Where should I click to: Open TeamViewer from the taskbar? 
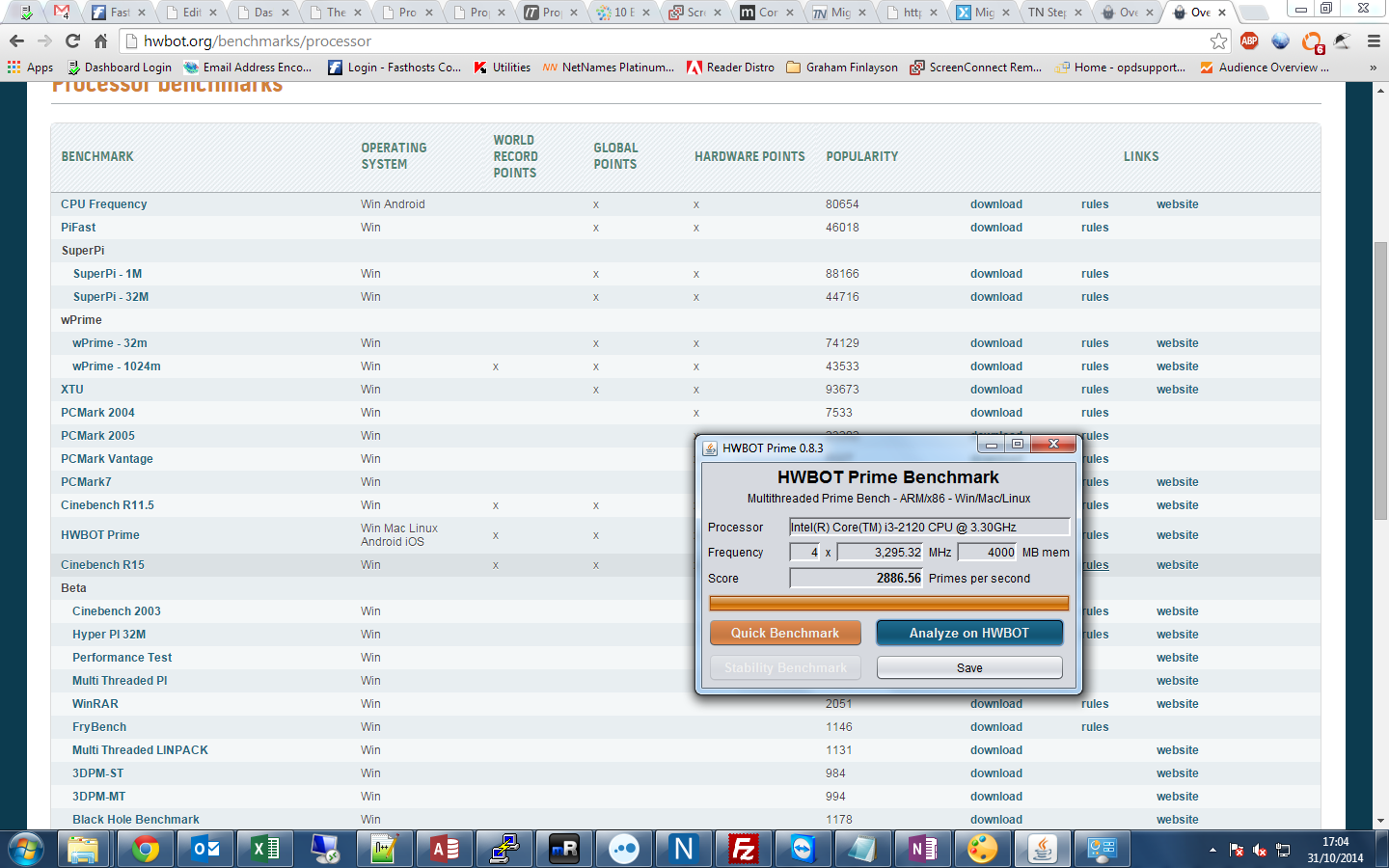(x=803, y=849)
